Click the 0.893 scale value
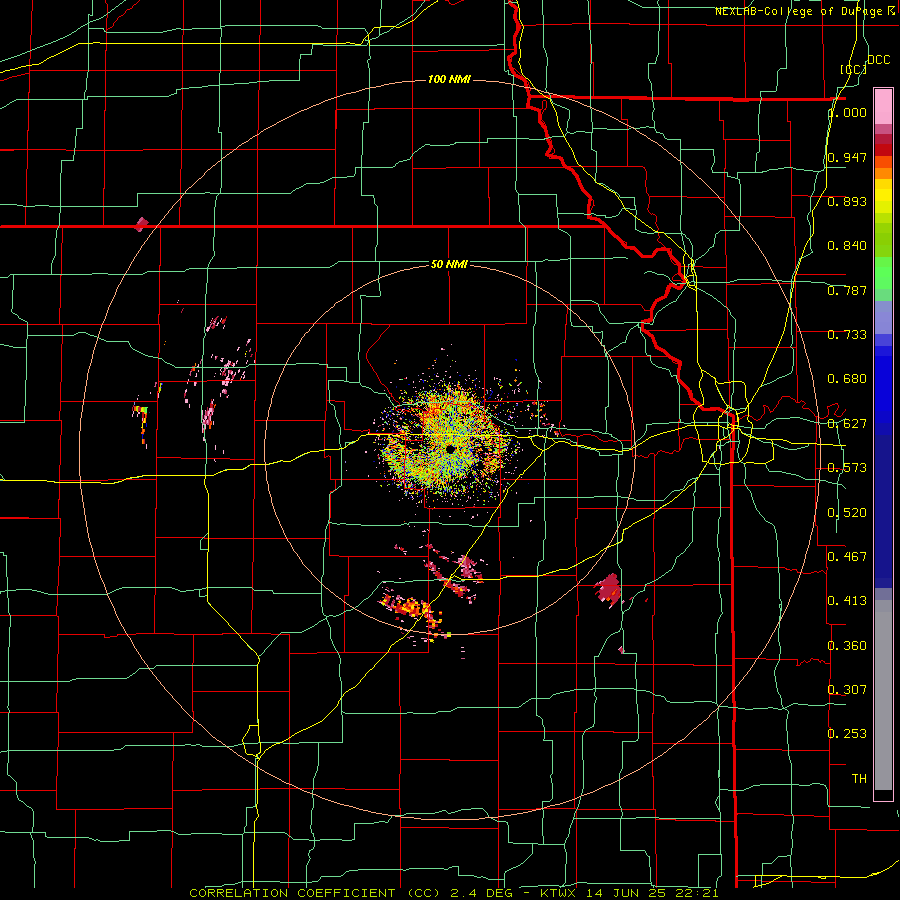Image resolution: width=900 pixels, height=900 pixels. point(847,201)
